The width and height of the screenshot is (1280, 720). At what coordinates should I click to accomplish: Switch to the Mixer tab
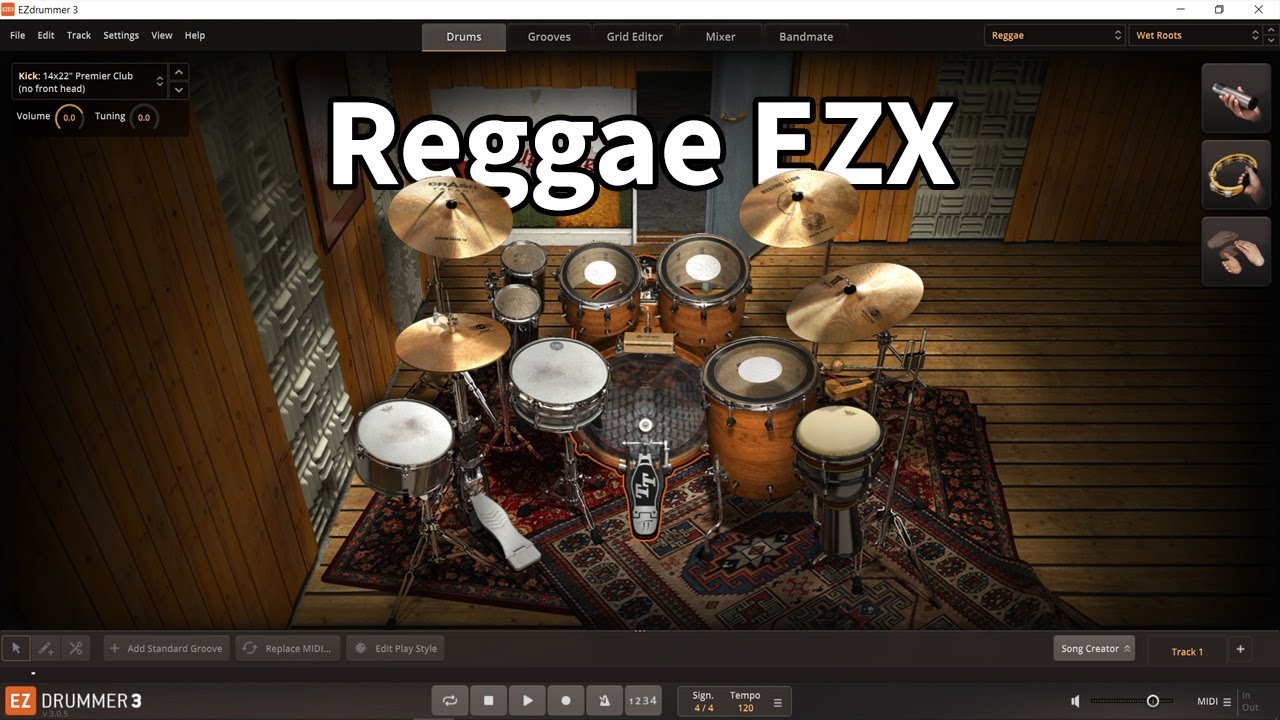point(720,36)
